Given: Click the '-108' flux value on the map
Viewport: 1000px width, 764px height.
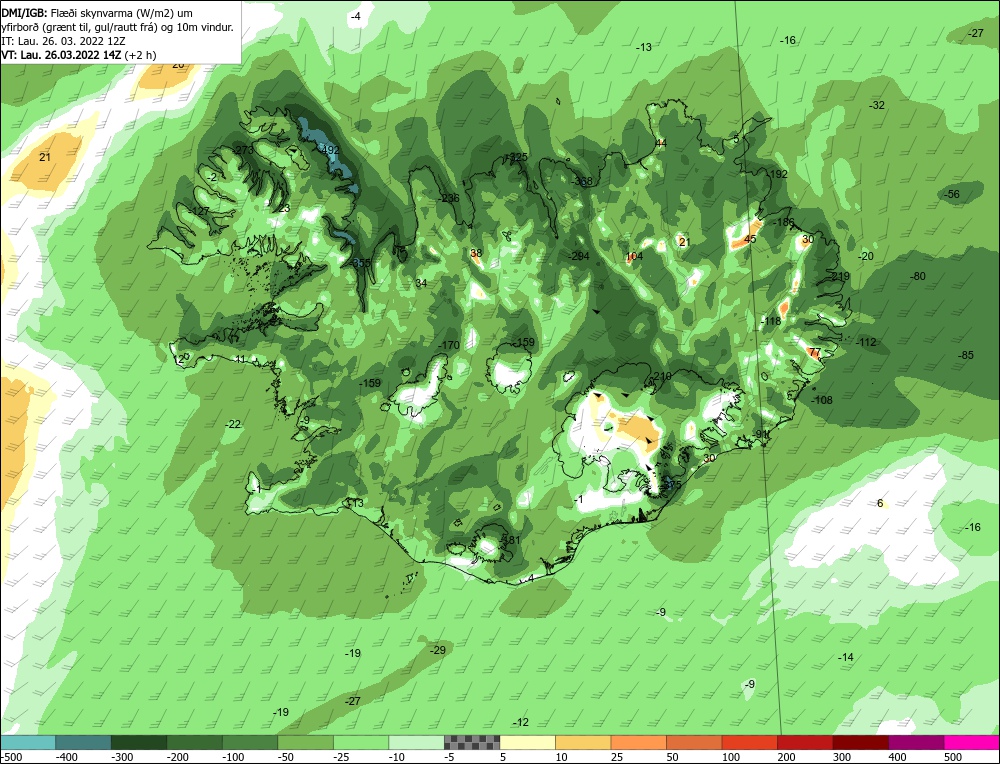Looking at the screenshot, I should point(822,400).
